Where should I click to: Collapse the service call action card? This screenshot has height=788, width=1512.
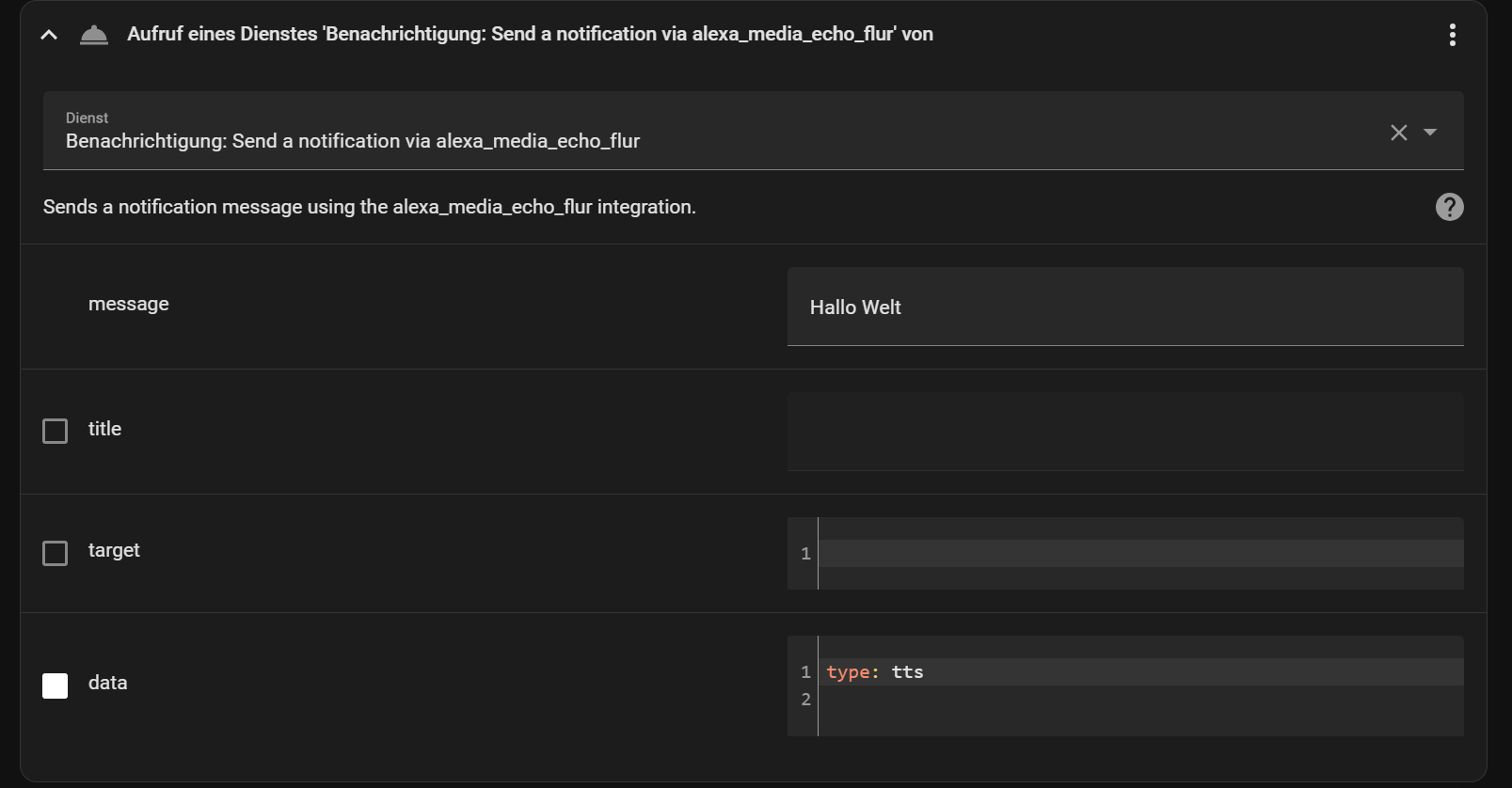(x=49, y=35)
